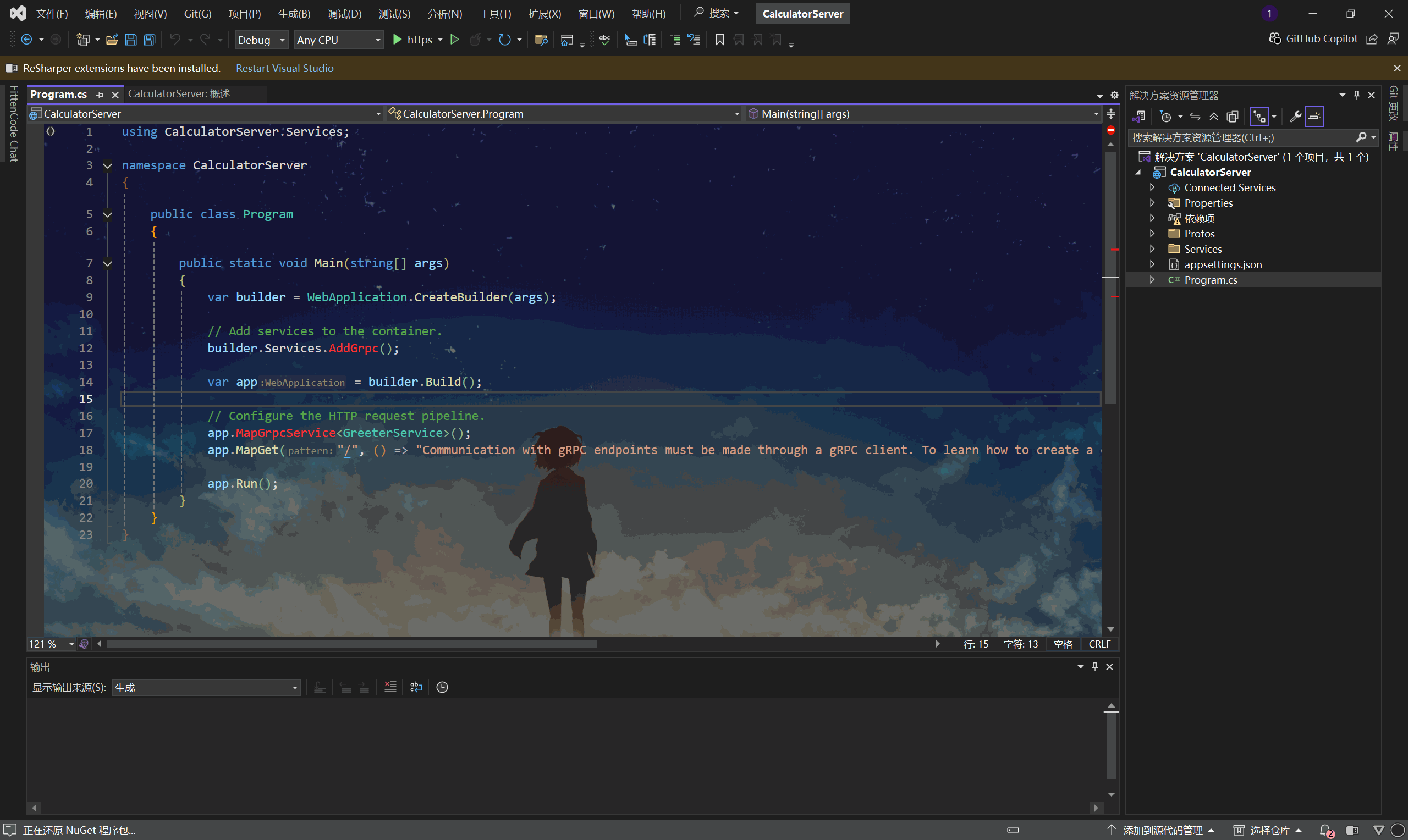
Task: Open the 调试(D) menu
Action: 344,14
